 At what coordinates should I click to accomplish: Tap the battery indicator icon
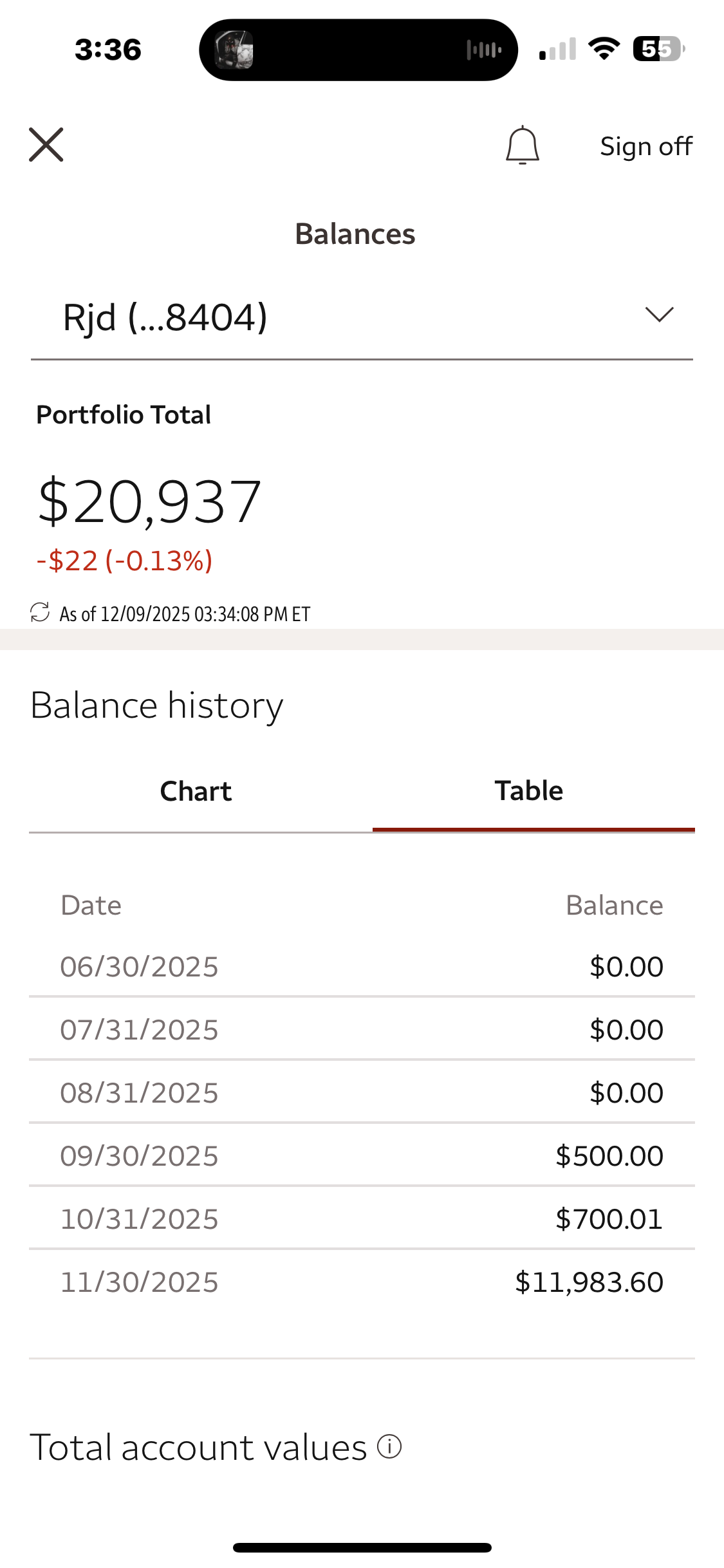(658, 49)
